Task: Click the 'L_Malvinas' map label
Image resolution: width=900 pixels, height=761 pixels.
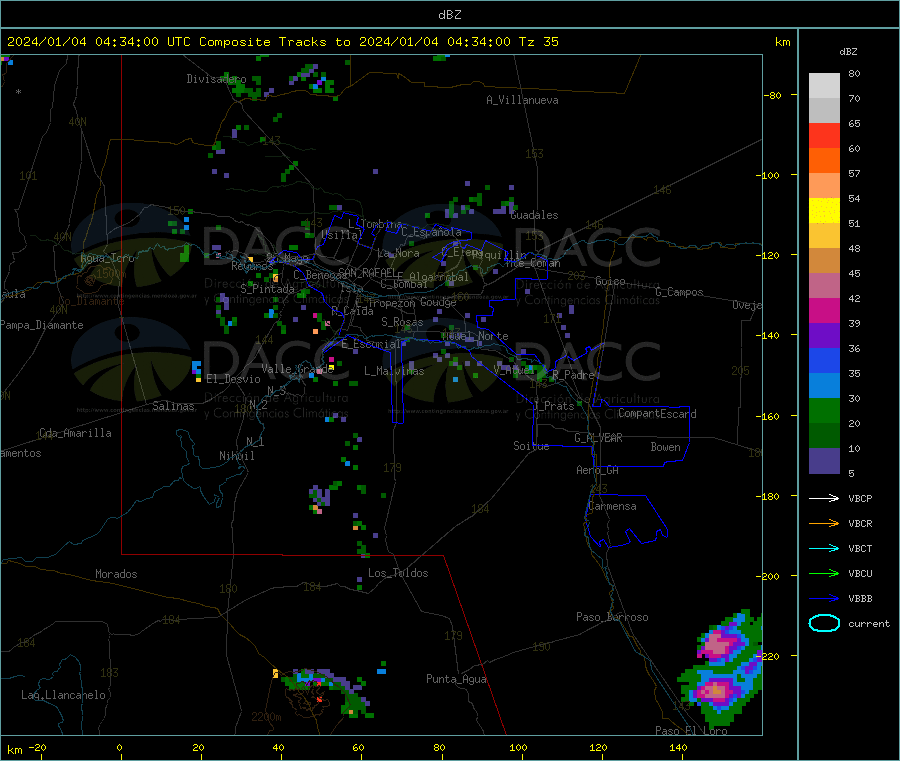Action: click(394, 371)
